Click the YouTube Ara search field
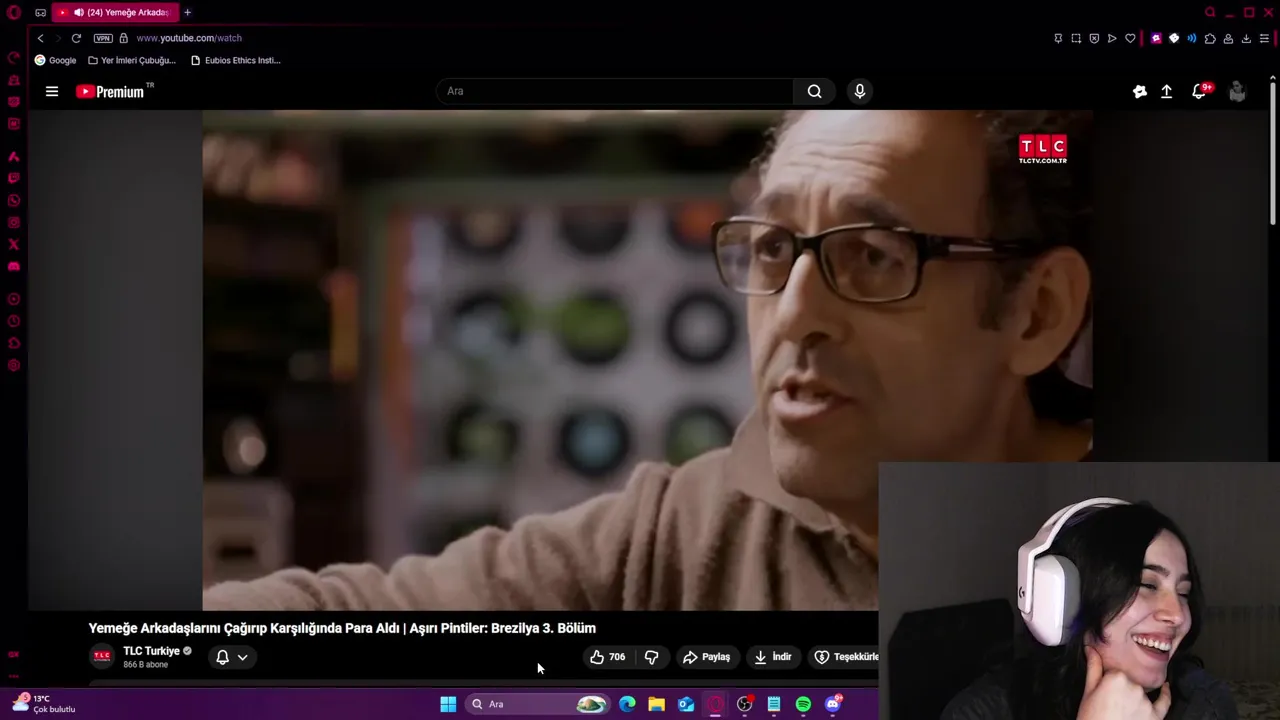Screen dimensions: 1280x720 (615, 91)
